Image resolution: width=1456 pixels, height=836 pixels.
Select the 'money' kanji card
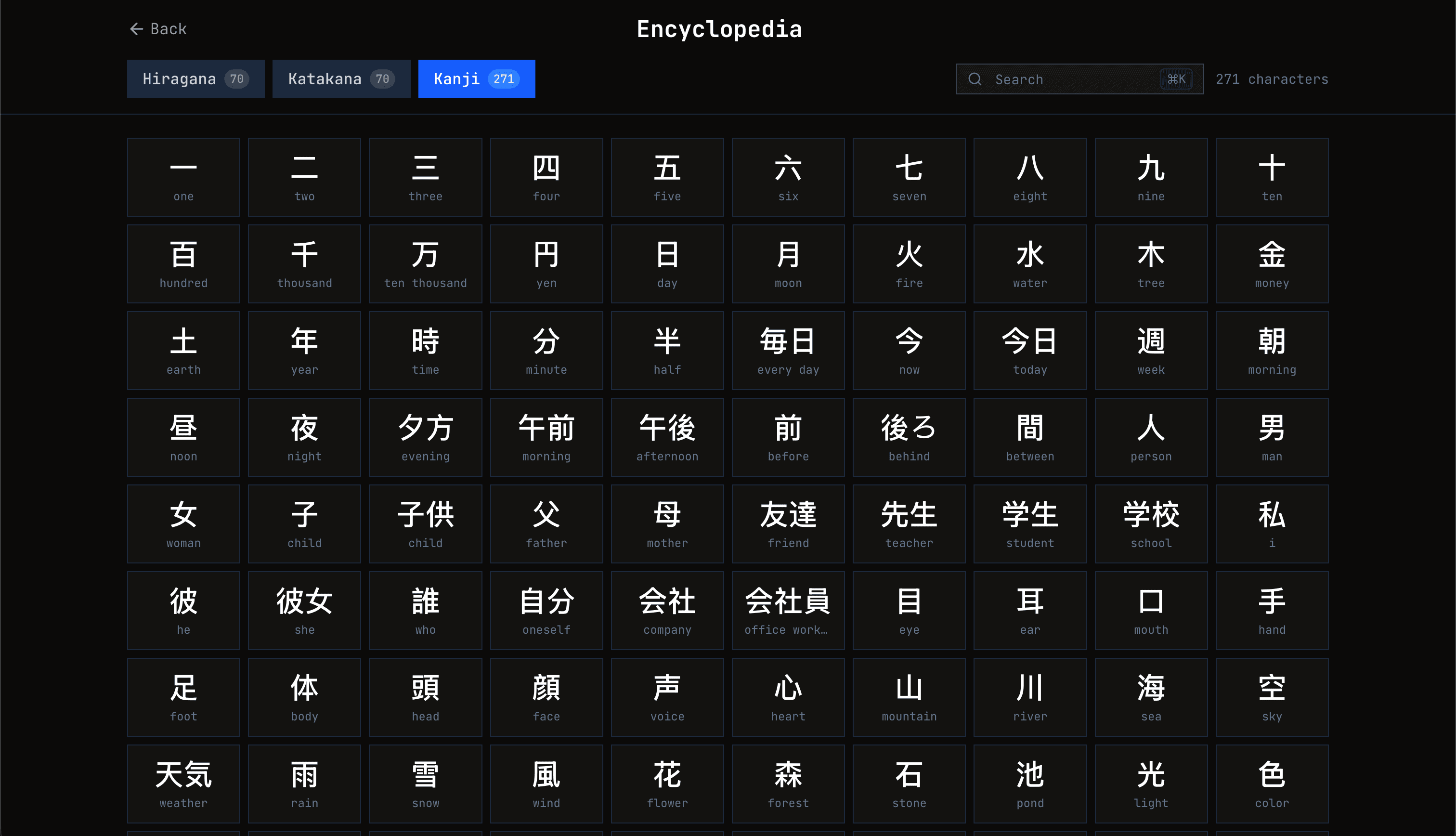click(x=1271, y=263)
